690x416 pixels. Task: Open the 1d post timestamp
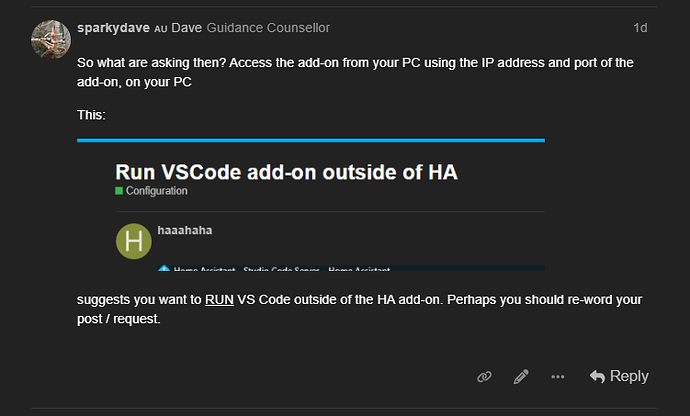coord(640,28)
